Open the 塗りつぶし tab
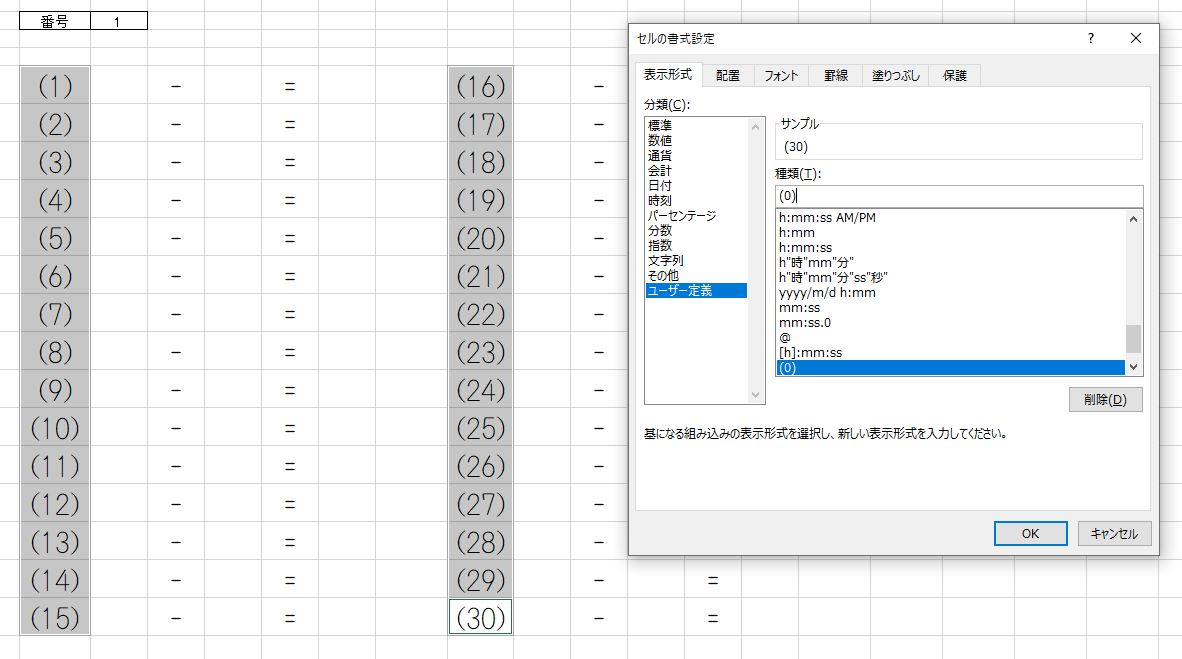This screenshot has height=659, width=1182. pyautogui.click(x=895, y=75)
